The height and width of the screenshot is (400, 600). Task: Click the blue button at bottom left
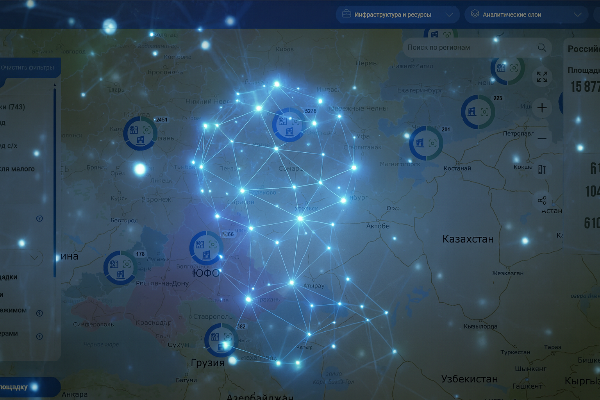28,386
